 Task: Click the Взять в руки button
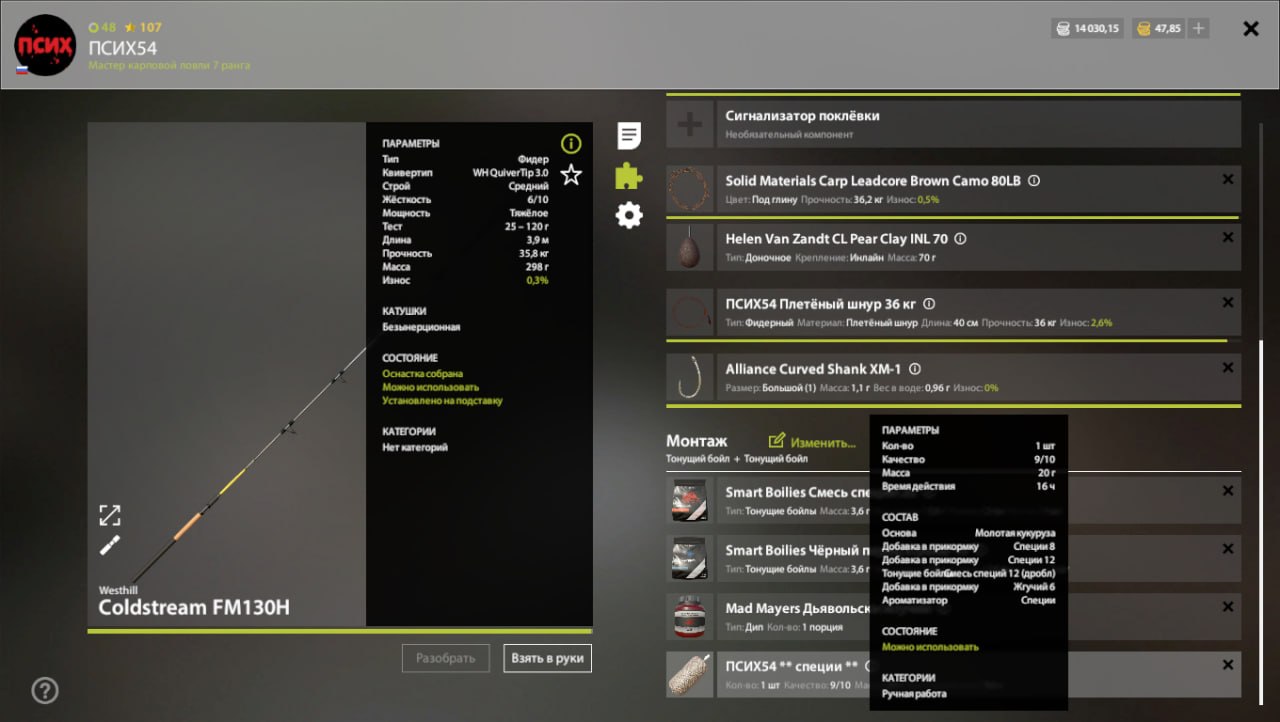(547, 659)
